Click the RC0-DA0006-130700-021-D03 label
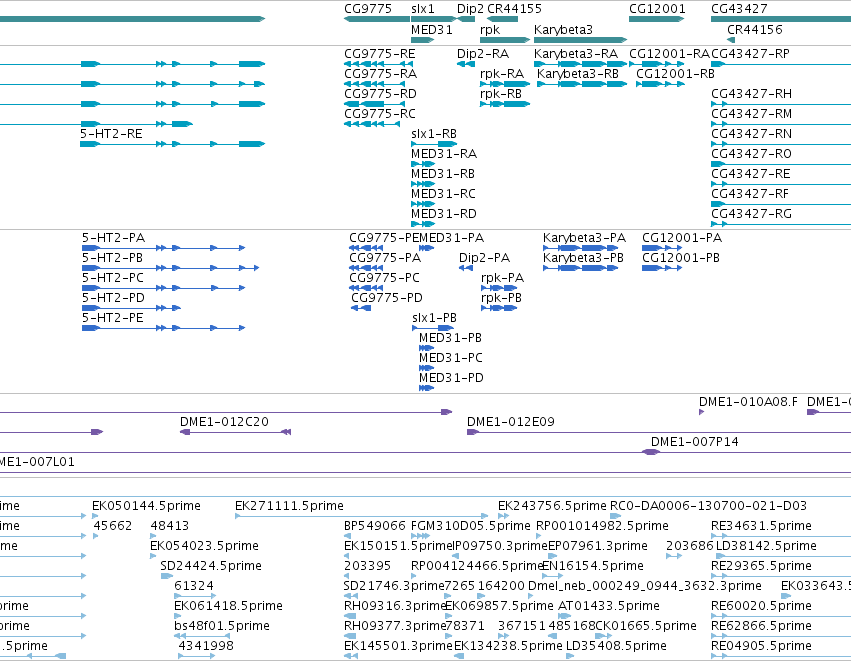 (708, 506)
